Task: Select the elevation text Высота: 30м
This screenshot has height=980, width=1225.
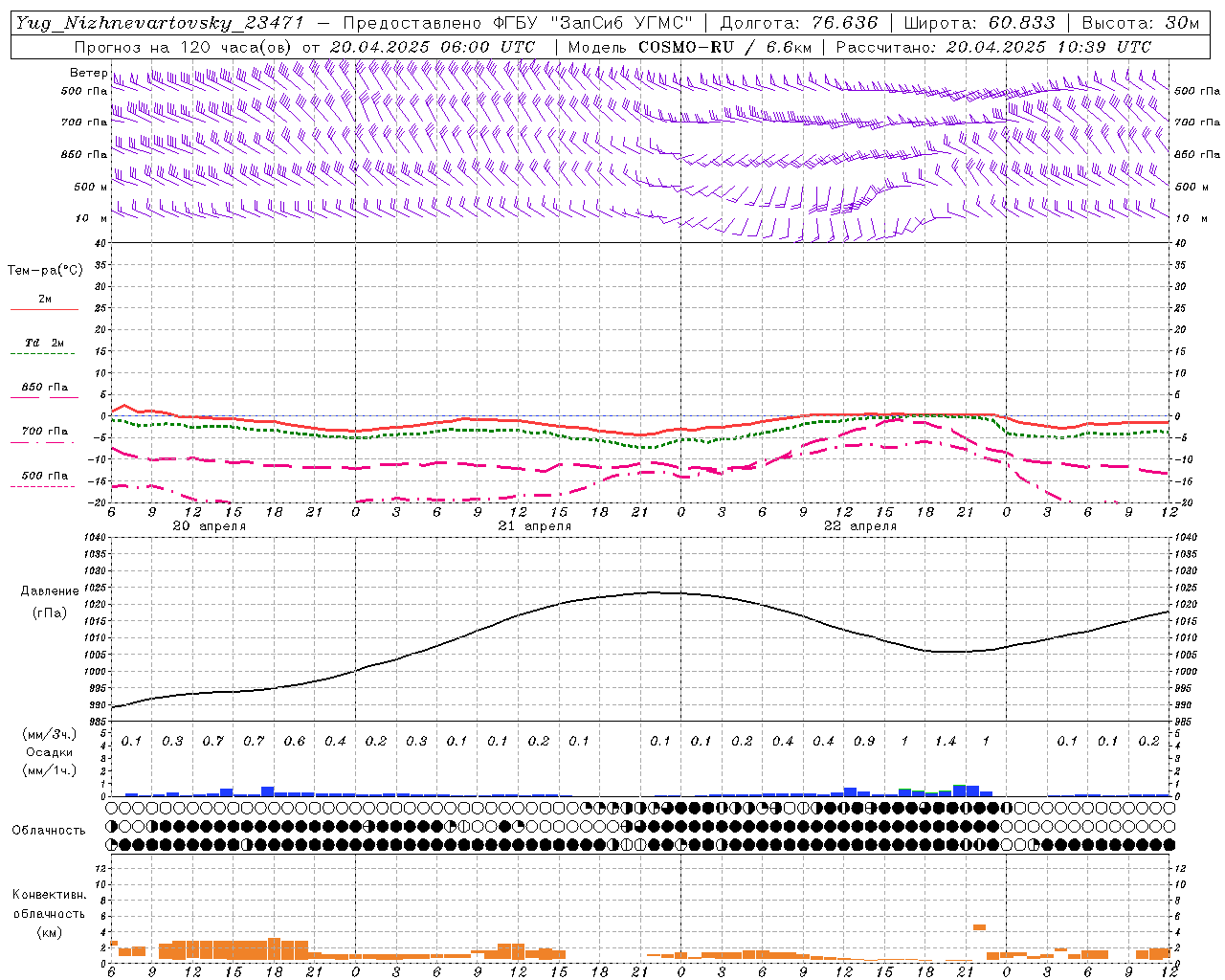Action: tap(1140, 23)
